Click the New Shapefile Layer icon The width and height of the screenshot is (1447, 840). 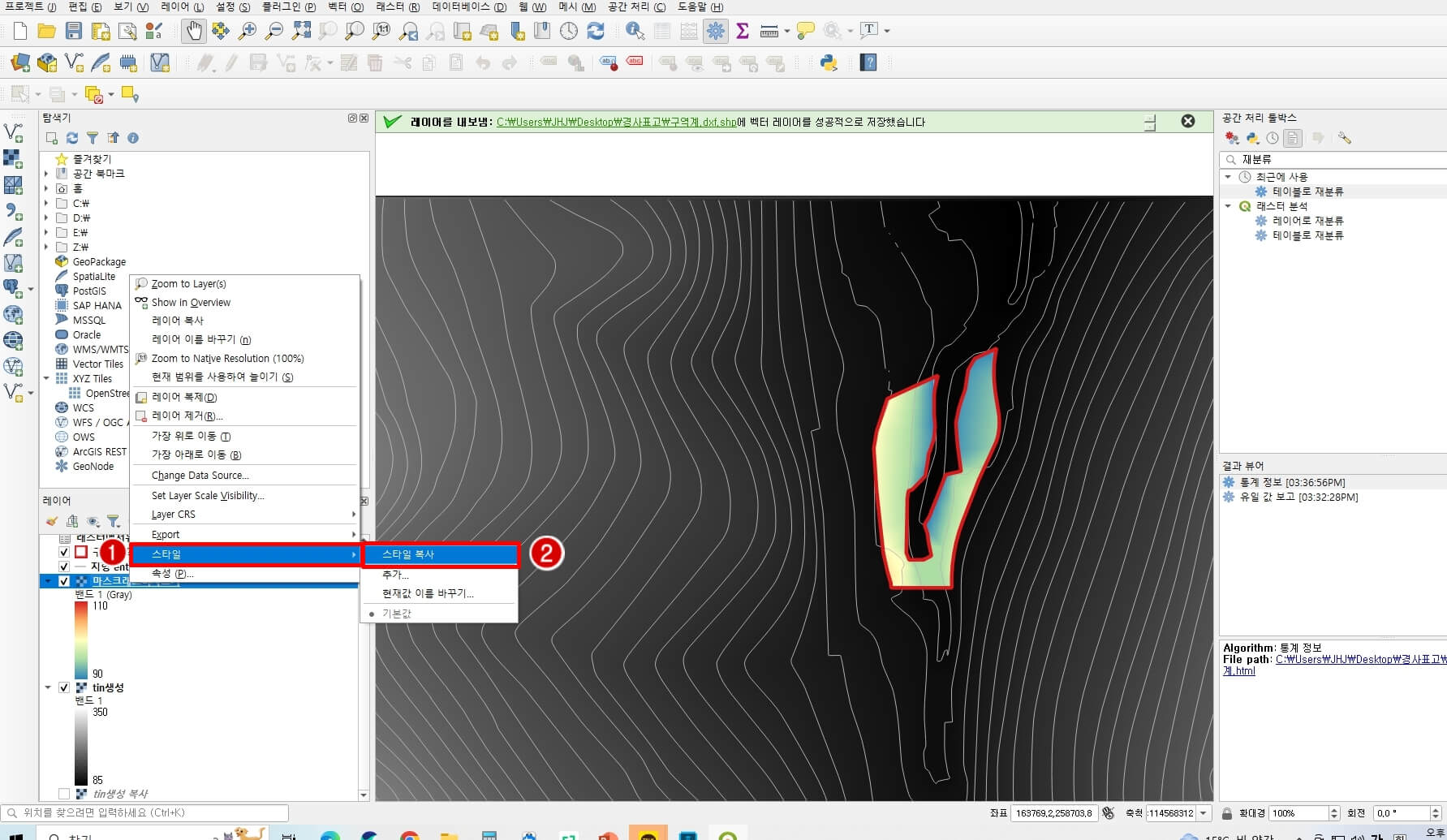pyautogui.click(x=74, y=62)
